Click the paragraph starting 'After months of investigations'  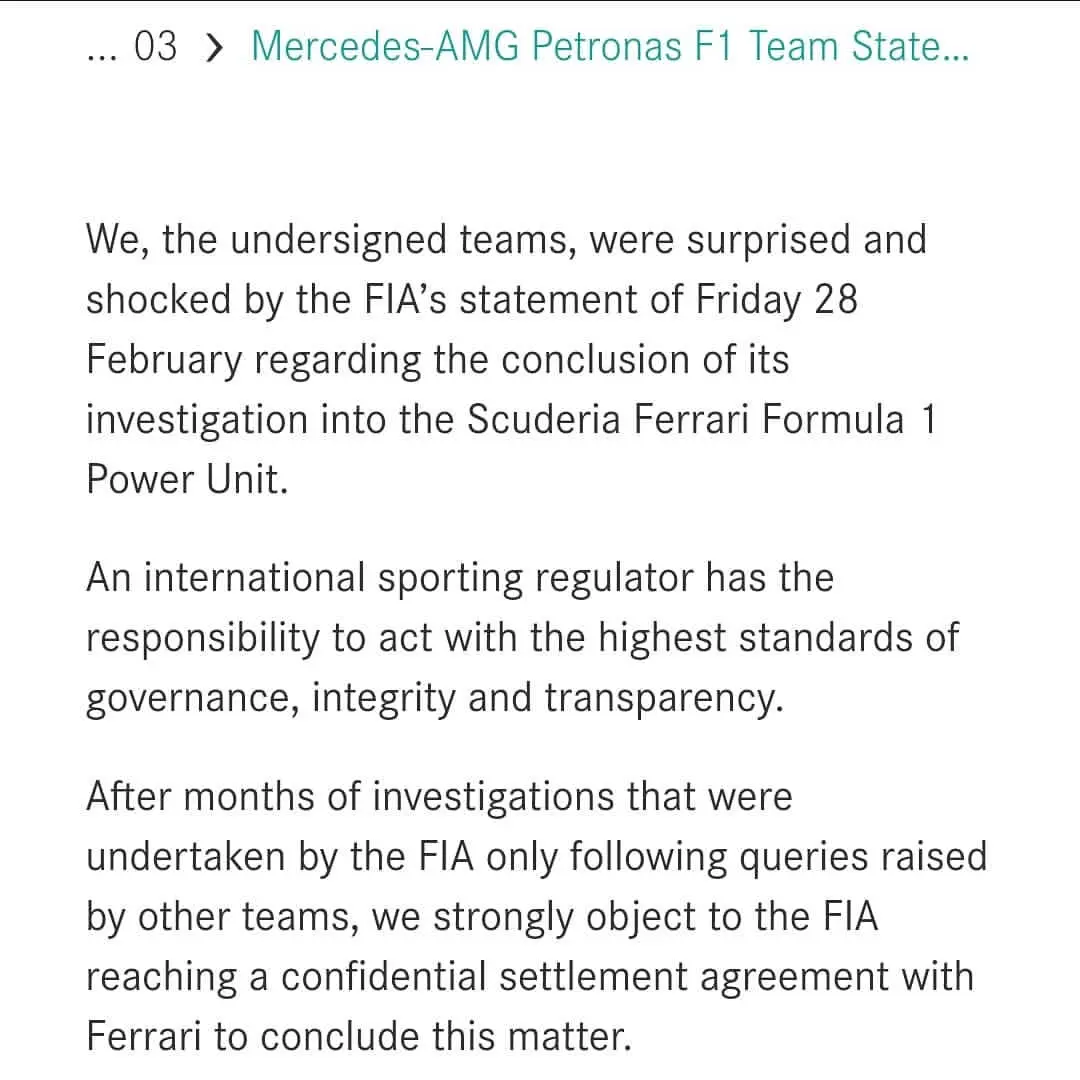537,917
